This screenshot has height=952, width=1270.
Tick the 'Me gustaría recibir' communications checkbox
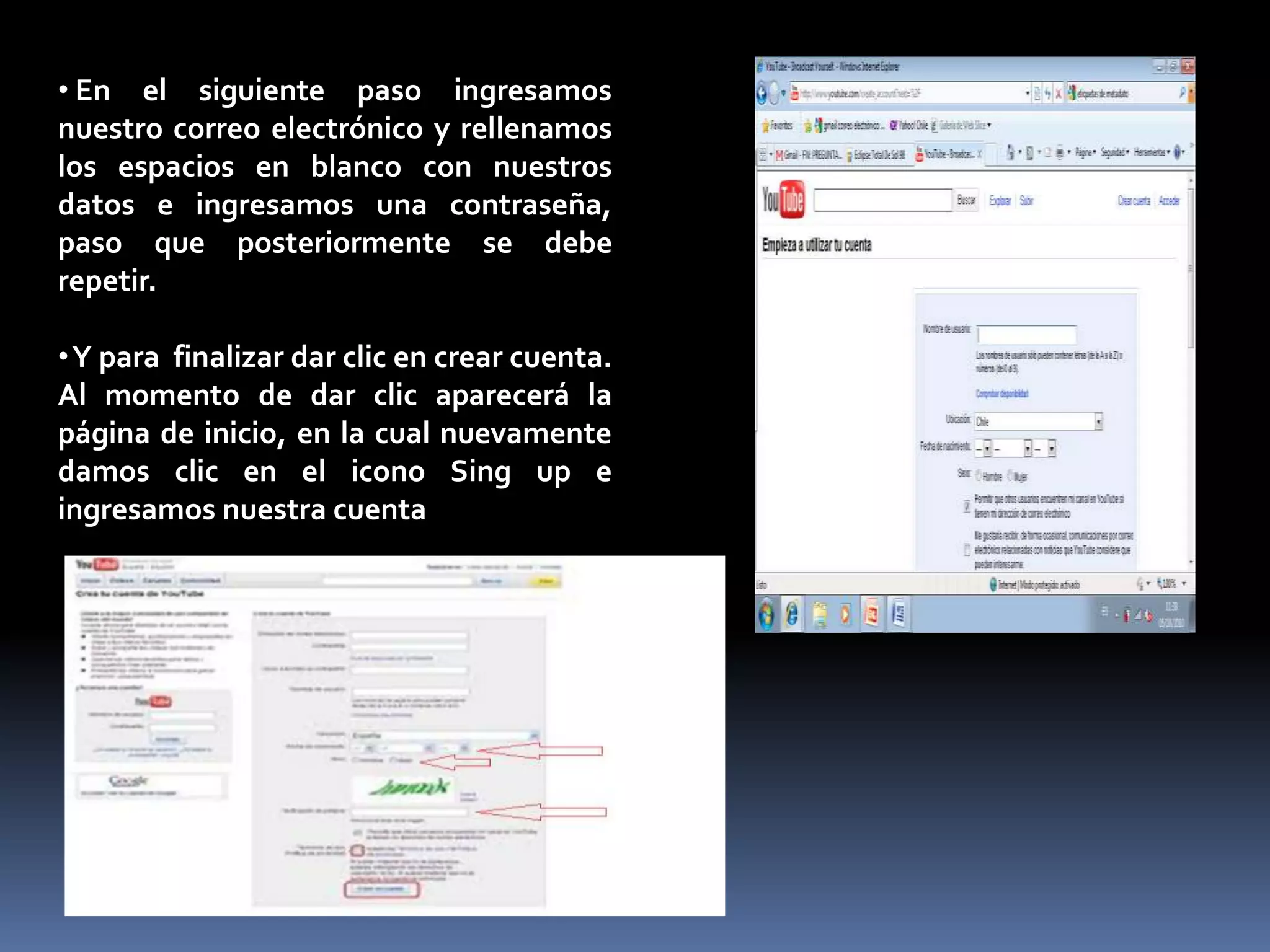coord(967,549)
